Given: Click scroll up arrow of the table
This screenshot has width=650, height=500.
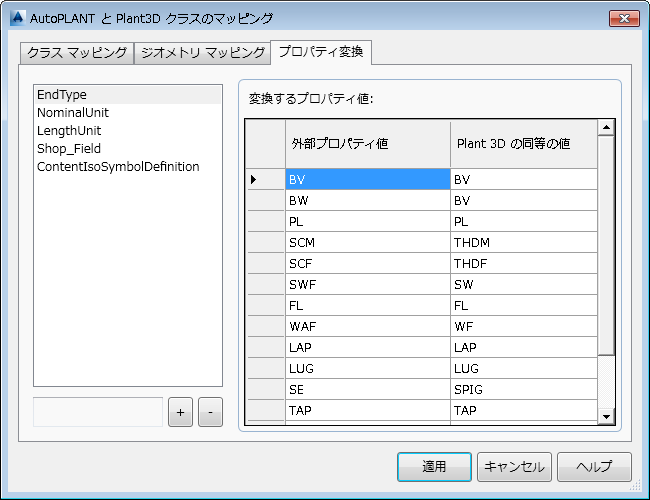Looking at the screenshot, I should pos(606,127).
